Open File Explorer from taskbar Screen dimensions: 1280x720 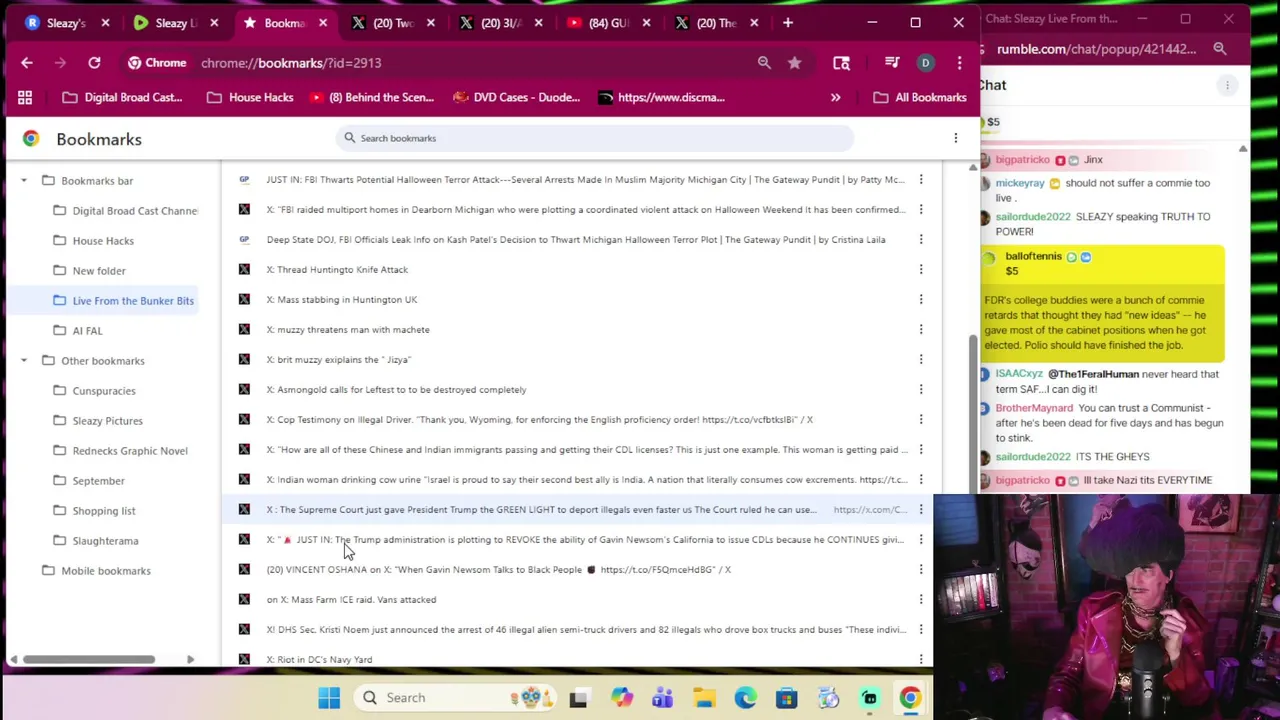pos(704,697)
